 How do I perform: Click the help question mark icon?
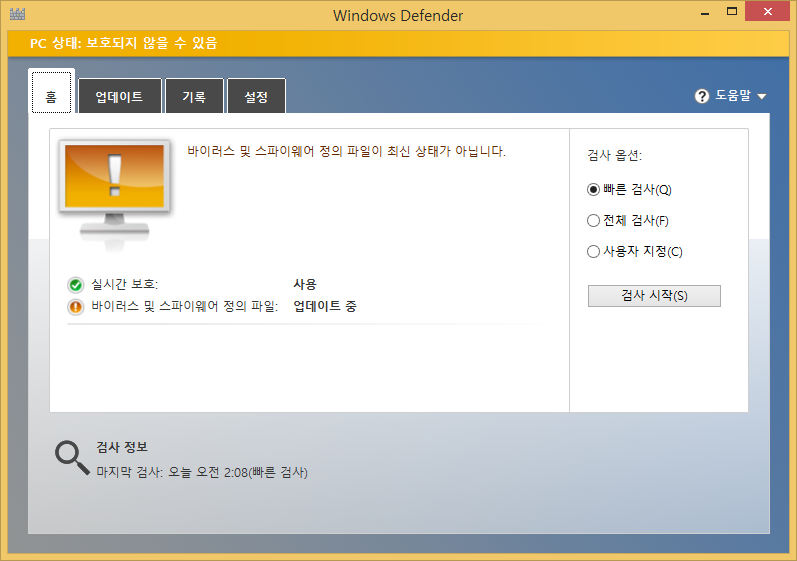701,96
